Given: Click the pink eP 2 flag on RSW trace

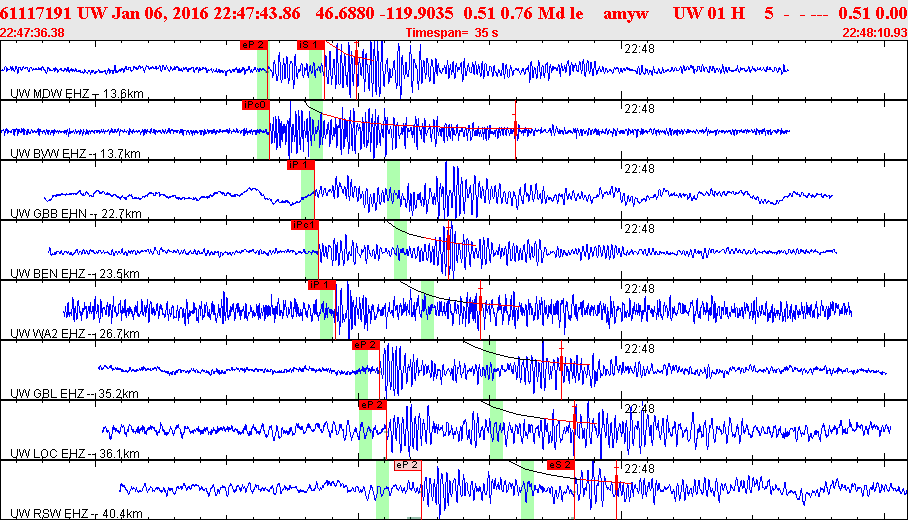Looking at the screenshot, I should click(x=407, y=465).
